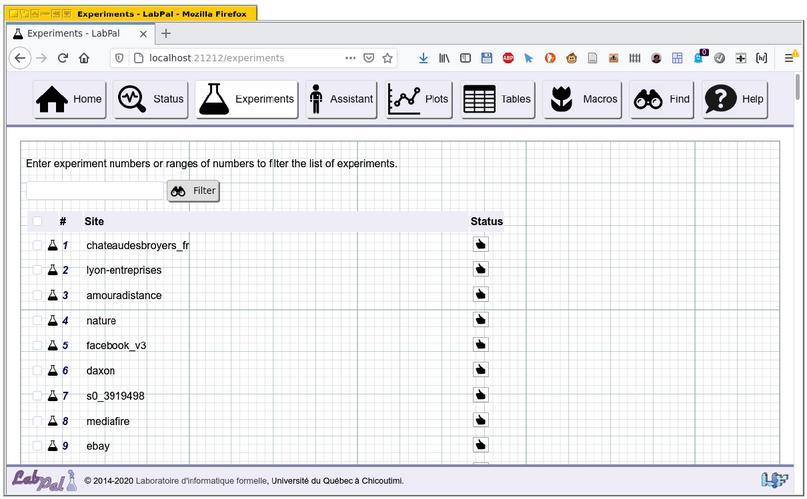The width and height of the screenshot is (807, 499).
Task: Check the box for s0_3919498
Action: (x=37, y=396)
